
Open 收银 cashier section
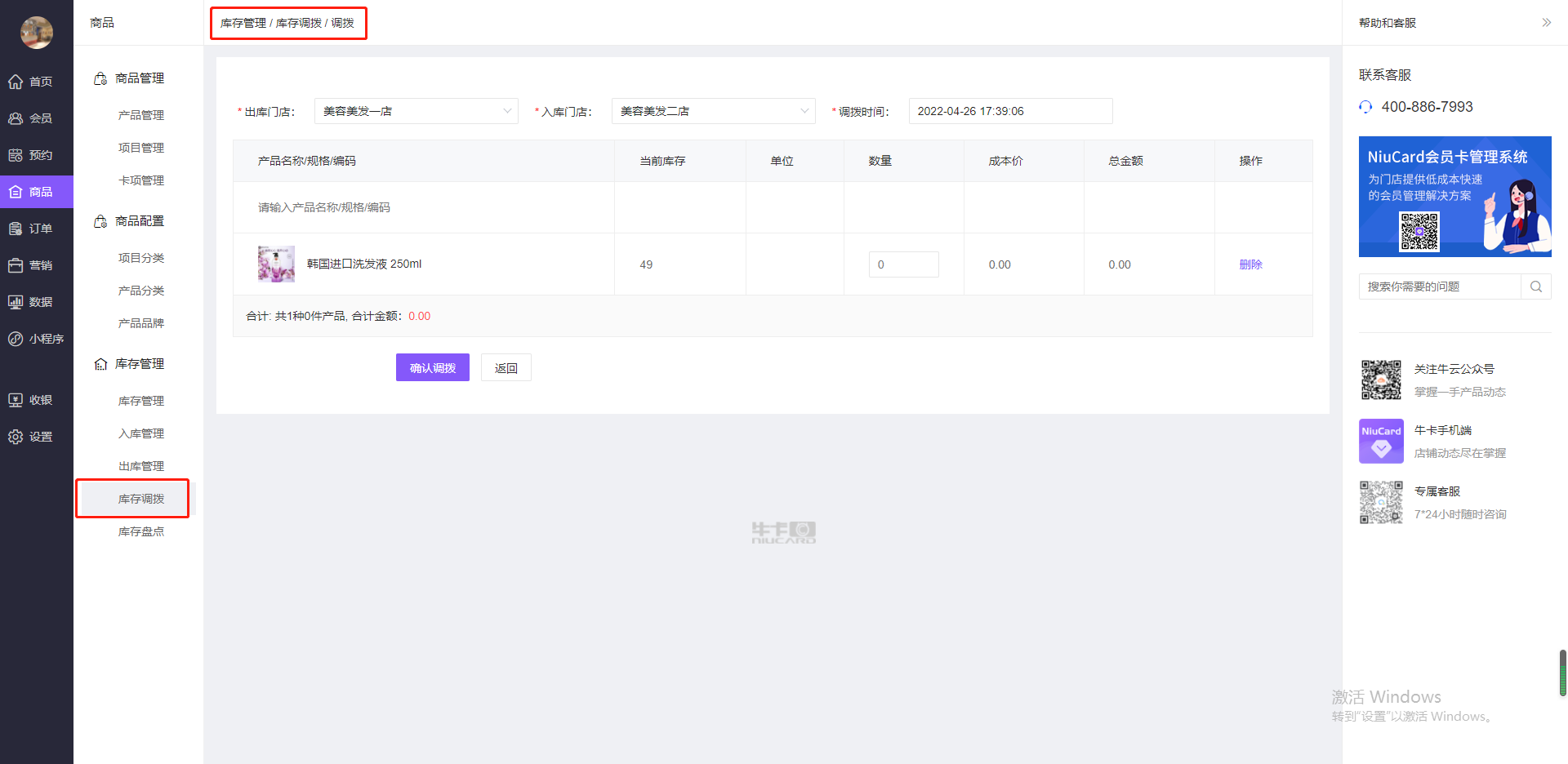[x=31, y=400]
